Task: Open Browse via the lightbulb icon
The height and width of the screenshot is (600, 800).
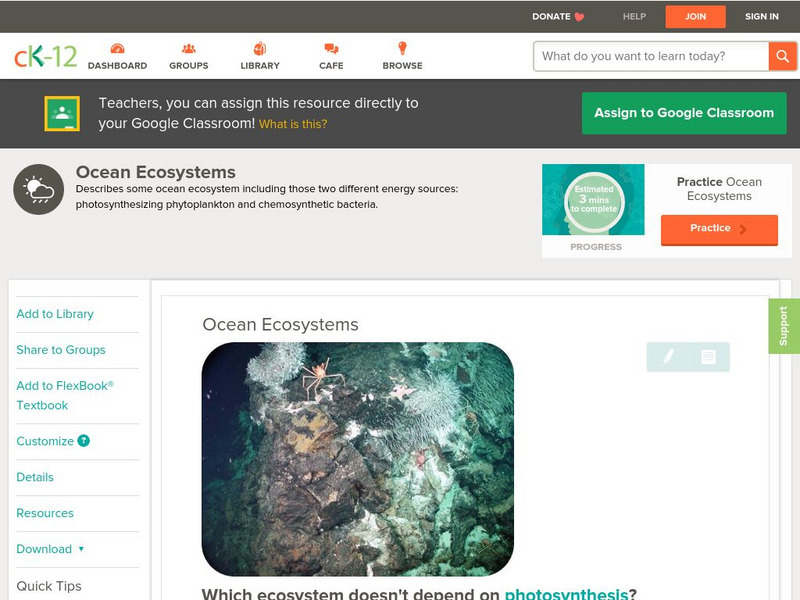Action: click(x=402, y=47)
